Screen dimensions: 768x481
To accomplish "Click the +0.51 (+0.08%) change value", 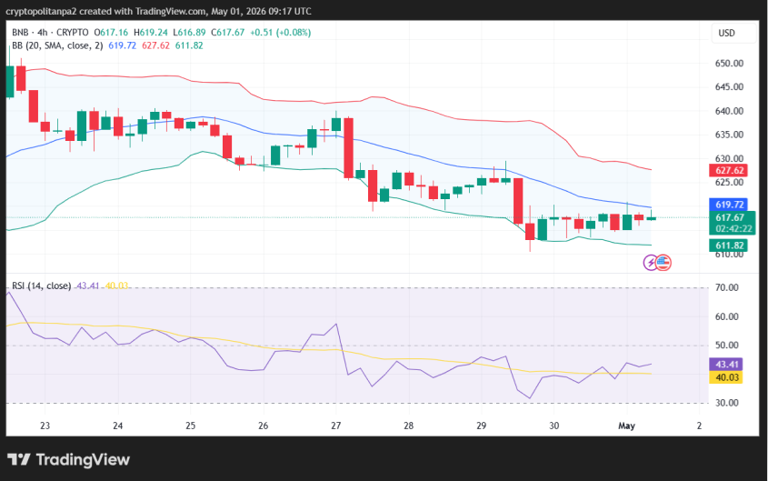I will pos(280,33).
